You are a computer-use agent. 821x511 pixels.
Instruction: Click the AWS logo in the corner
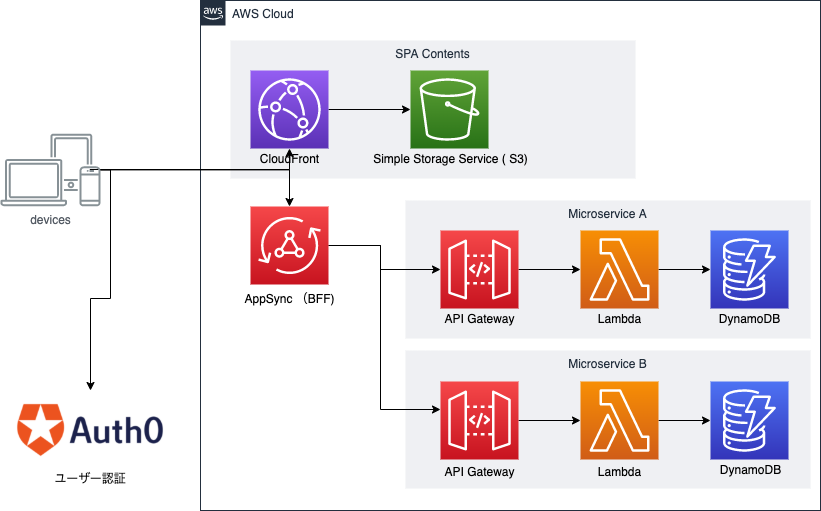[213, 13]
